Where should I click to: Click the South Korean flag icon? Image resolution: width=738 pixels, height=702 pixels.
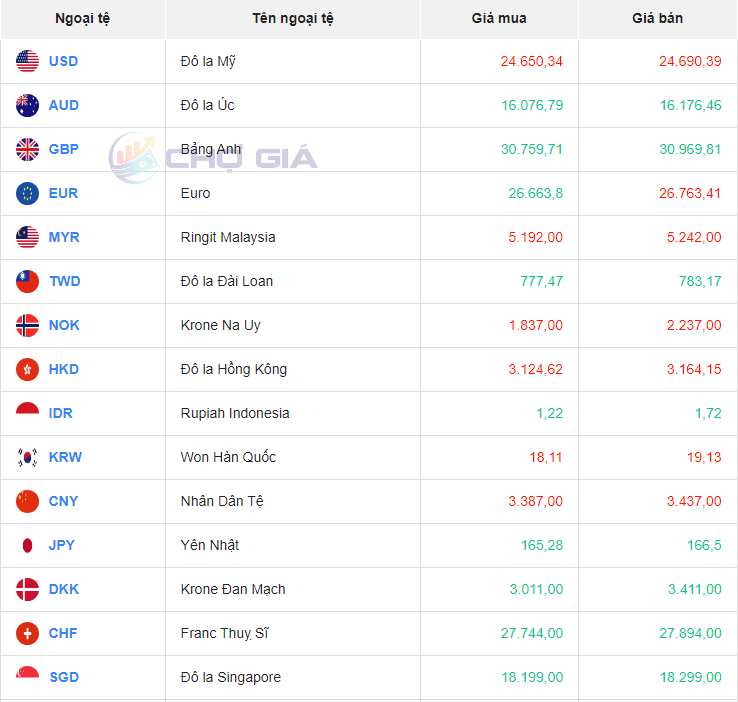click(x=27, y=457)
